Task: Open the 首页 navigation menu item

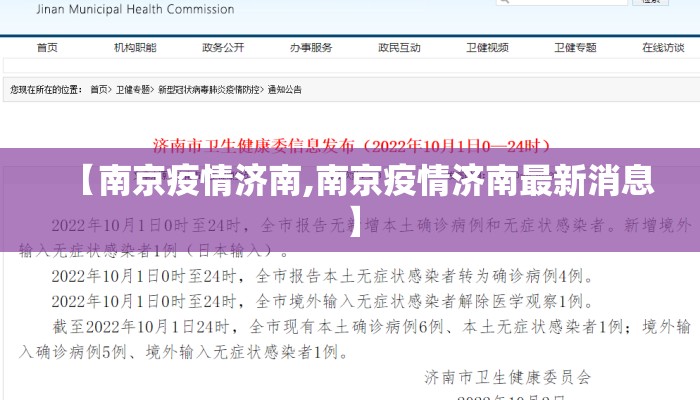Action: pos(47,47)
